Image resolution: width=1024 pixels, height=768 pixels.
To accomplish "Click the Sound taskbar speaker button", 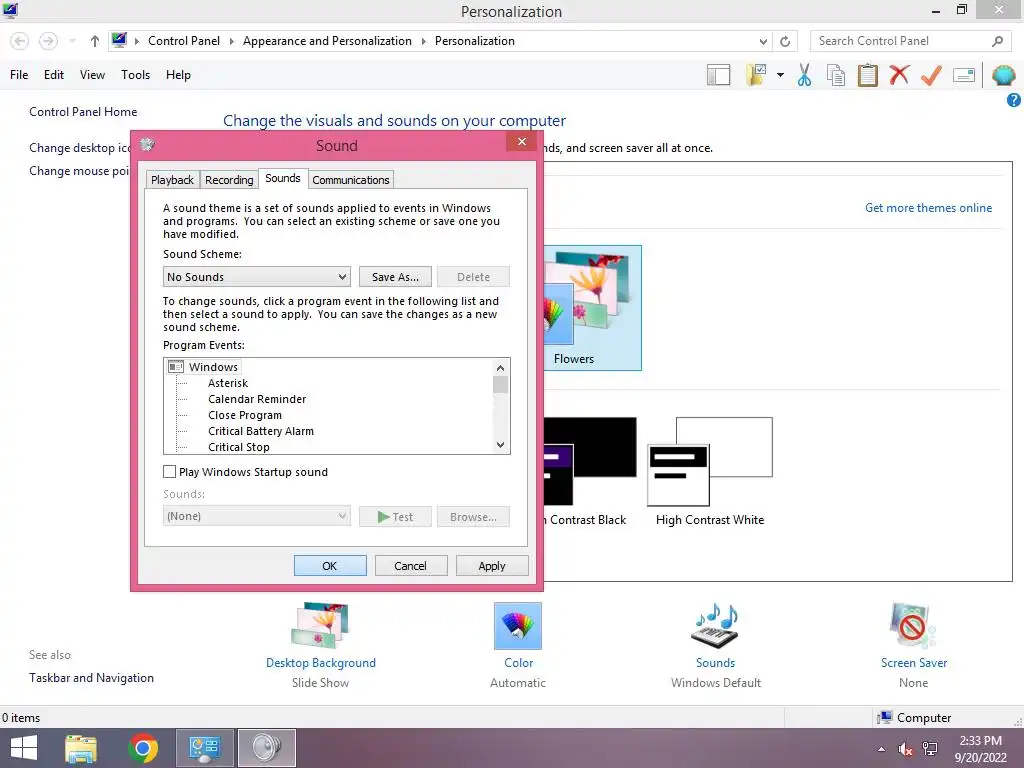I will [x=266, y=748].
